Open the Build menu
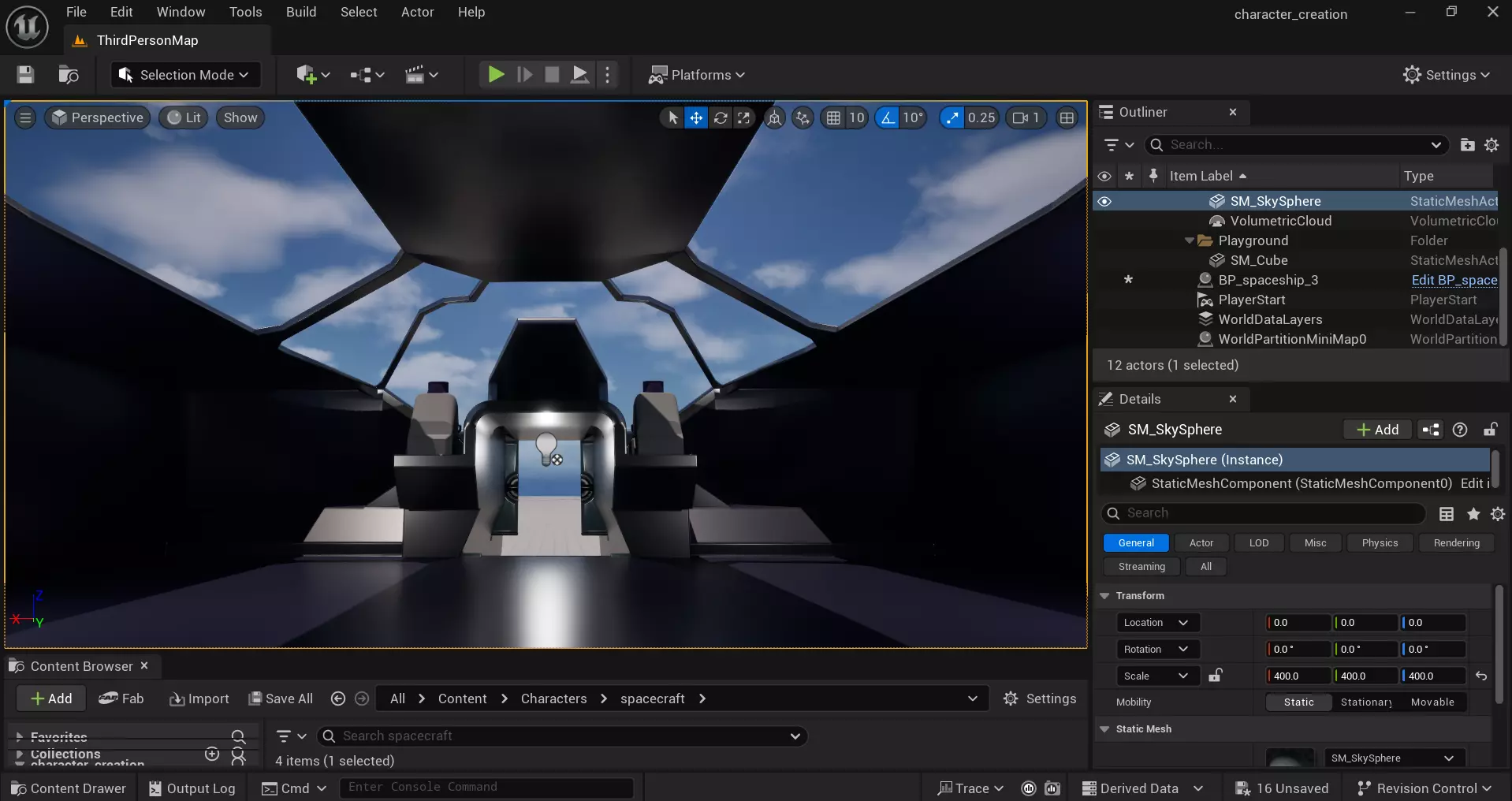Screen dimensions: 1512x801 click(x=301, y=12)
